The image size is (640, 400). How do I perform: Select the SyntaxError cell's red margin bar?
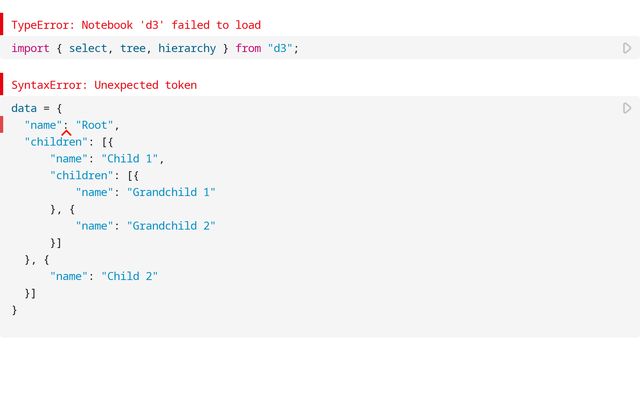(x=2, y=84)
